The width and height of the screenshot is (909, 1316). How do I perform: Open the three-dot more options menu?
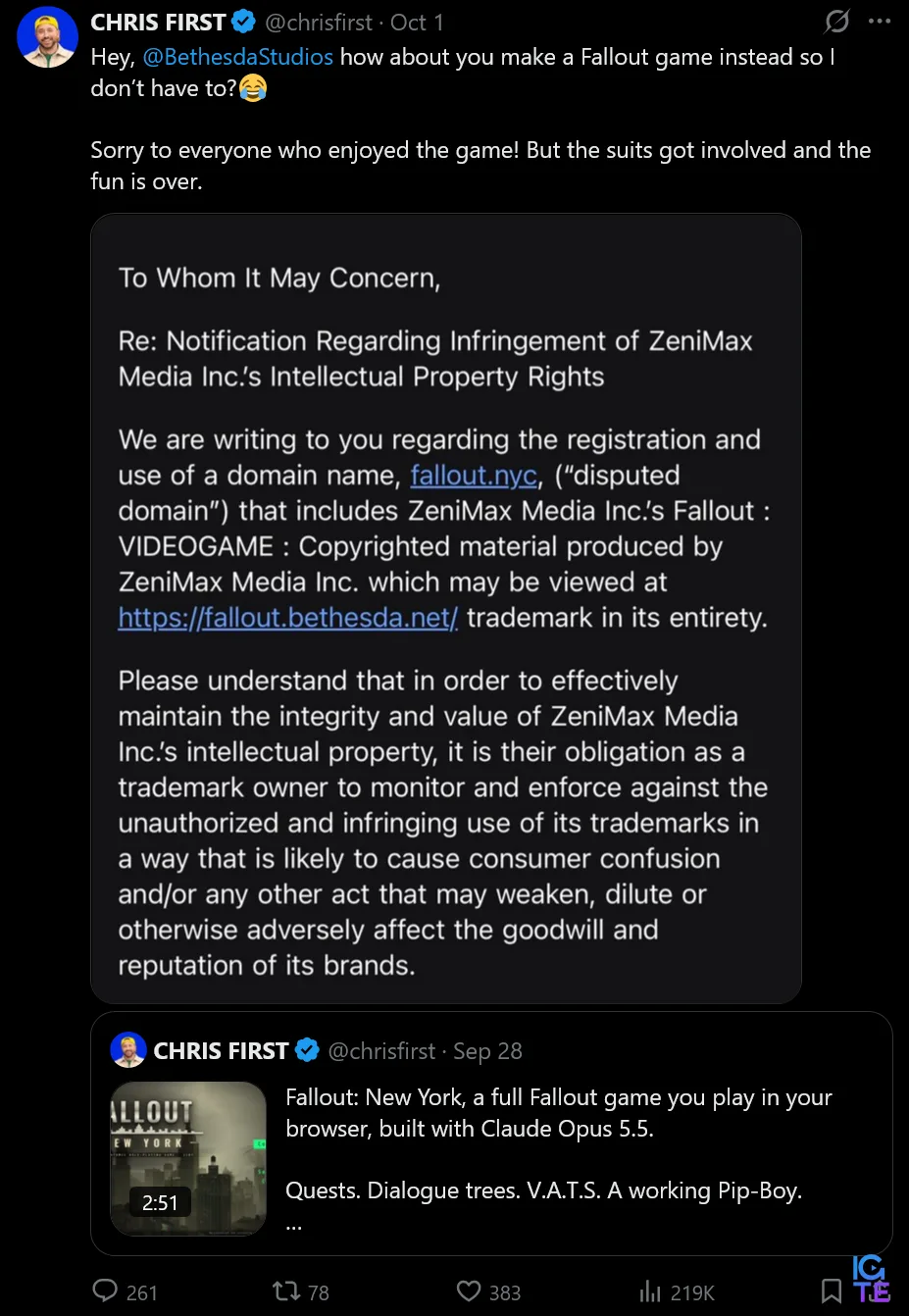click(880, 21)
